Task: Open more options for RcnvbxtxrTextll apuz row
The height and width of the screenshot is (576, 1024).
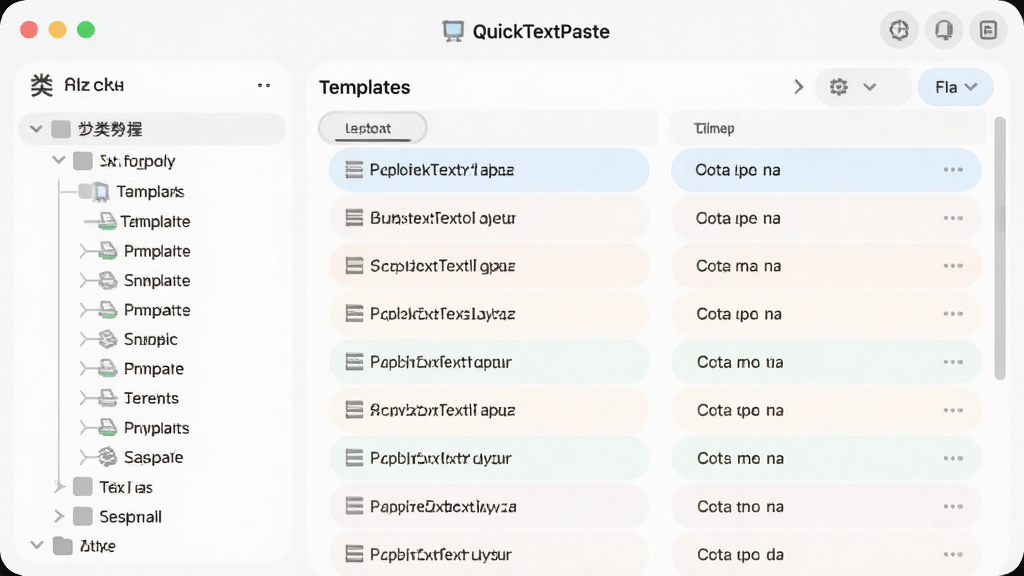Action: click(x=953, y=410)
